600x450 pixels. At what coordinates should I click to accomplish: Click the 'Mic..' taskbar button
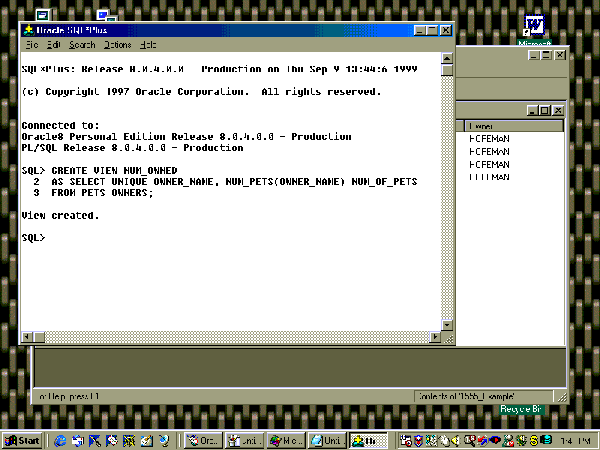coord(285,440)
